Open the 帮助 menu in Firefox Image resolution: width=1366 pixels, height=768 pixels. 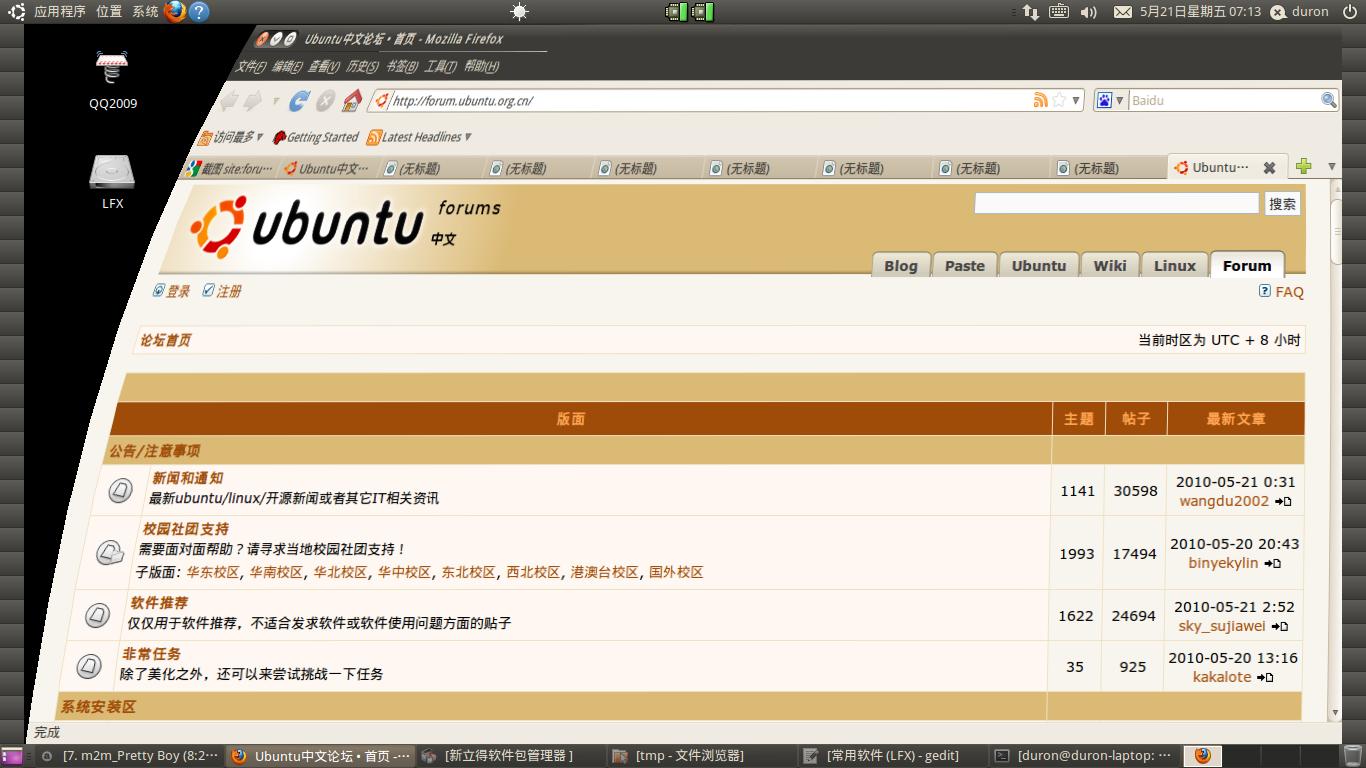coord(481,67)
